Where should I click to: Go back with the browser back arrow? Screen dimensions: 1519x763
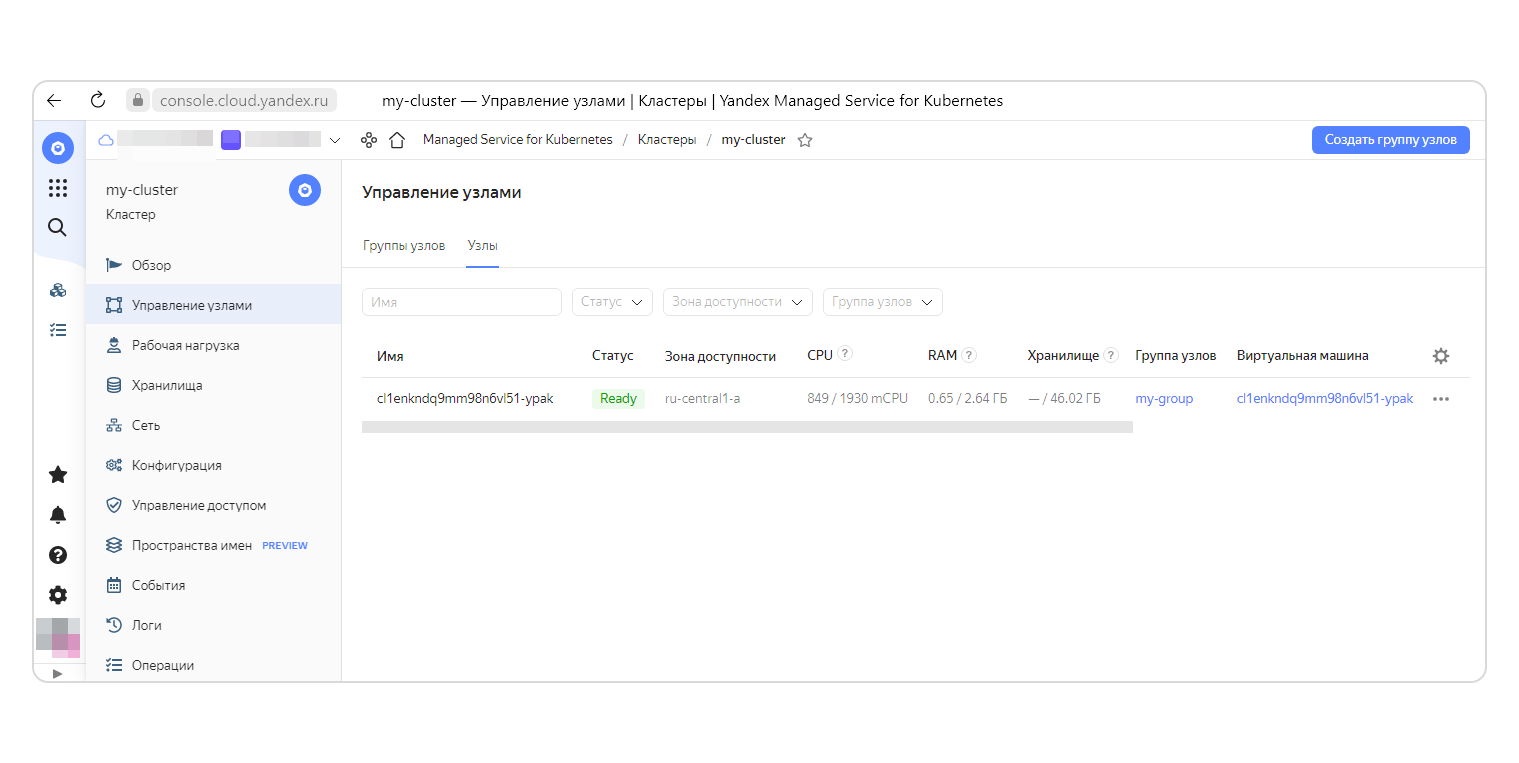click(x=54, y=100)
